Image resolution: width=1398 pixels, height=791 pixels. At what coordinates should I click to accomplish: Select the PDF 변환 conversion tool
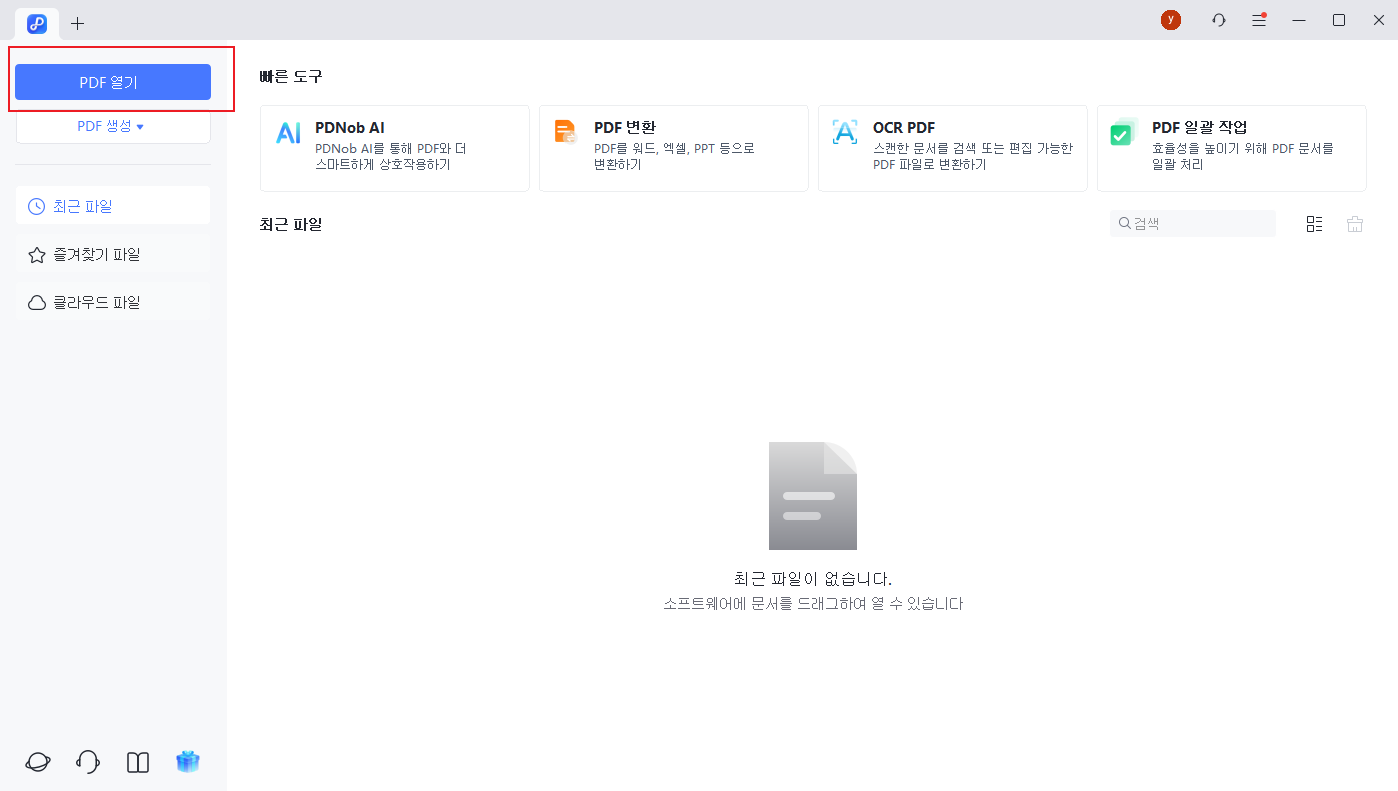(673, 148)
